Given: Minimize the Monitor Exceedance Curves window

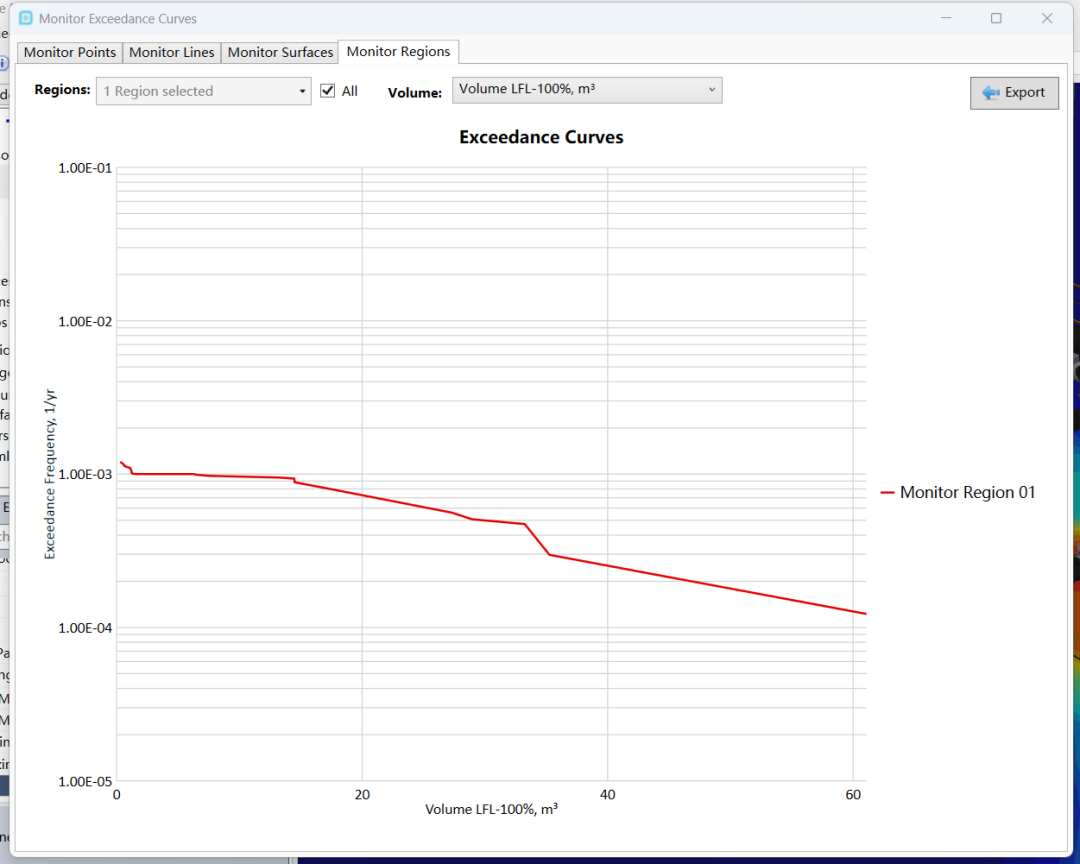Looking at the screenshot, I should [946, 19].
